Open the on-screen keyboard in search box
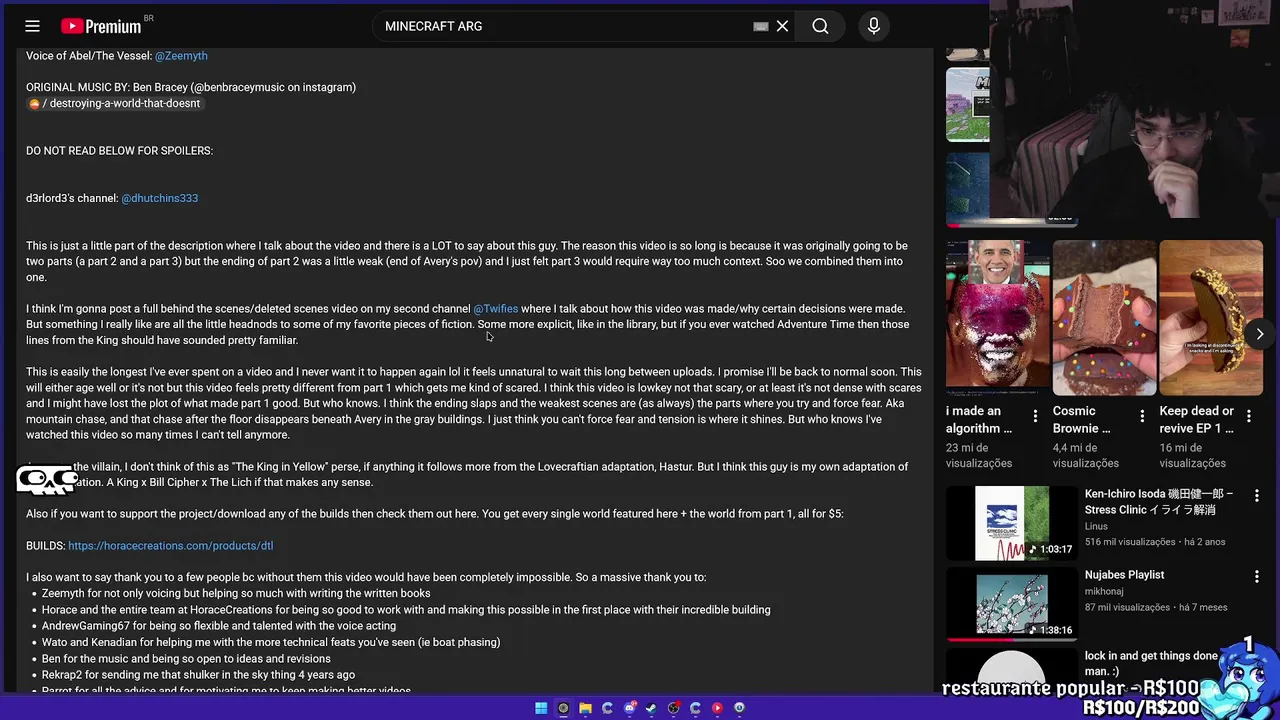The width and height of the screenshot is (1280, 720). [760, 26]
